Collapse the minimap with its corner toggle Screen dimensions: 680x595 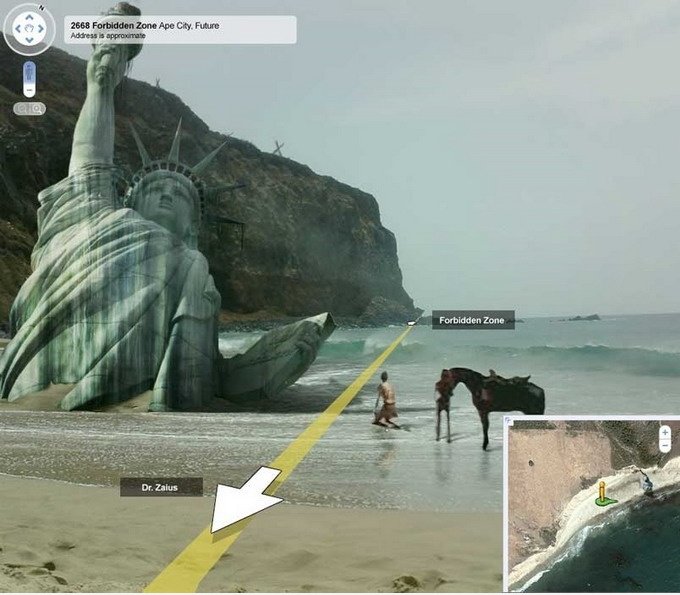(508, 419)
